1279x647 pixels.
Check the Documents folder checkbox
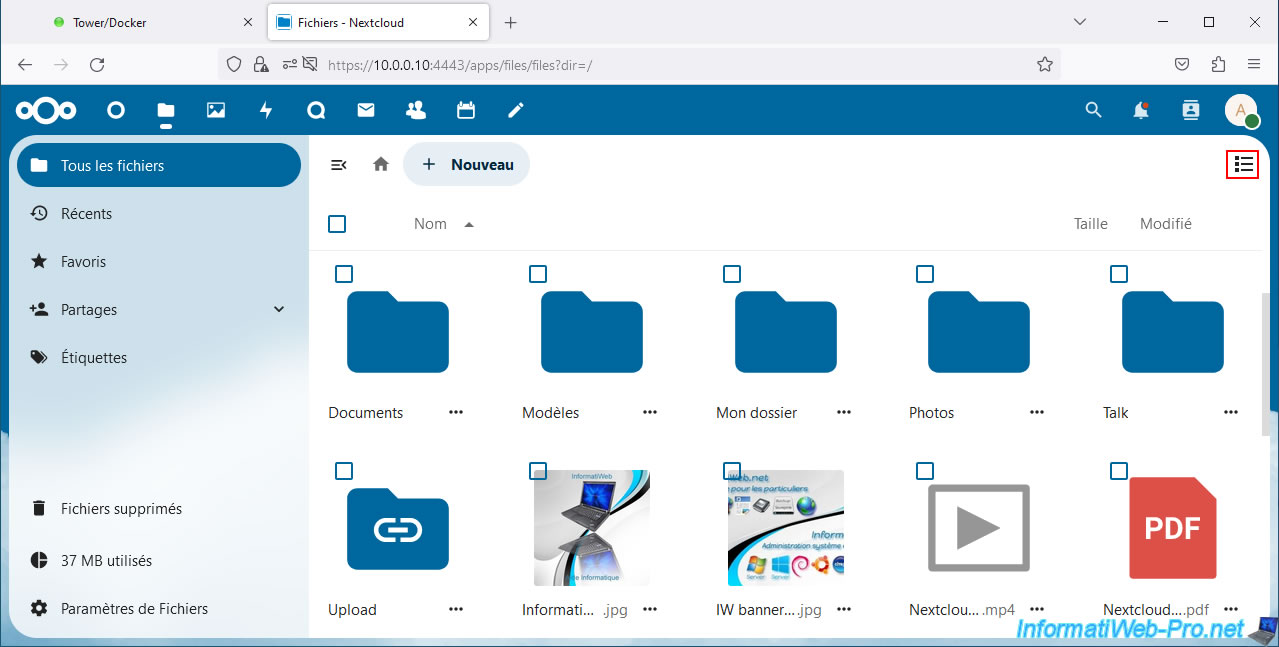(x=344, y=274)
